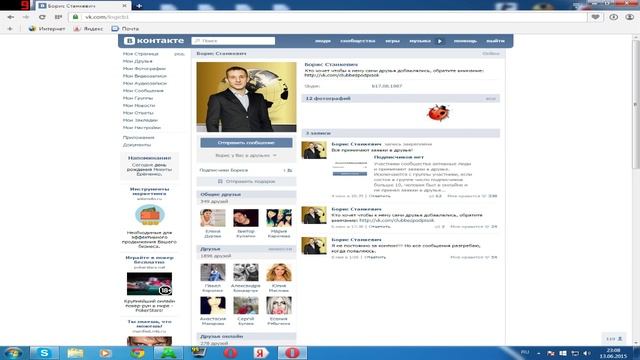Open Windows Start menu
The height and width of the screenshot is (360, 640).
click(x=13, y=353)
